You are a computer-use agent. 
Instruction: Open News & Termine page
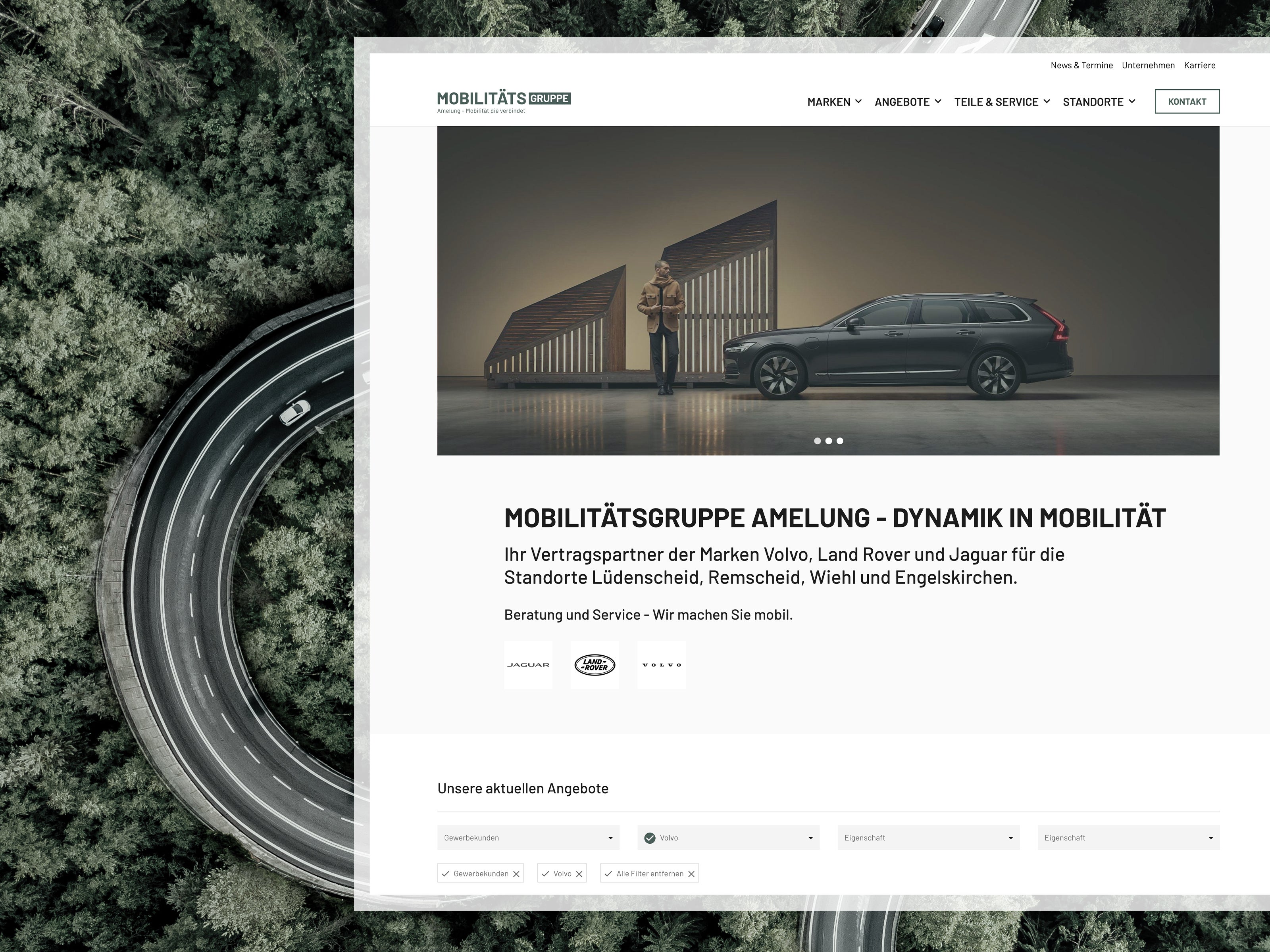[x=1081, y=65]
